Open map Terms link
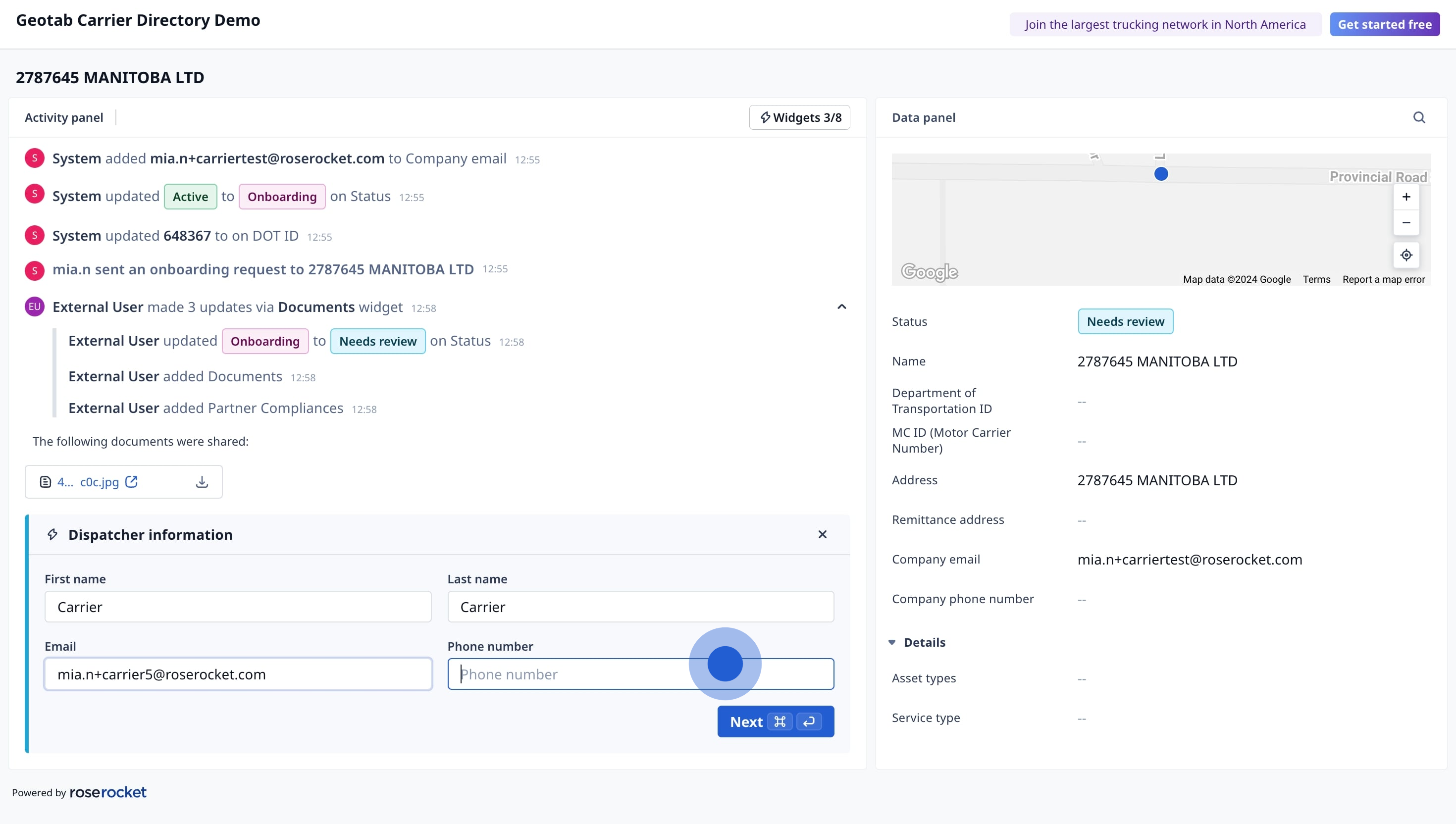This screenshot has width=1456, height=824. click(1316, 279)
